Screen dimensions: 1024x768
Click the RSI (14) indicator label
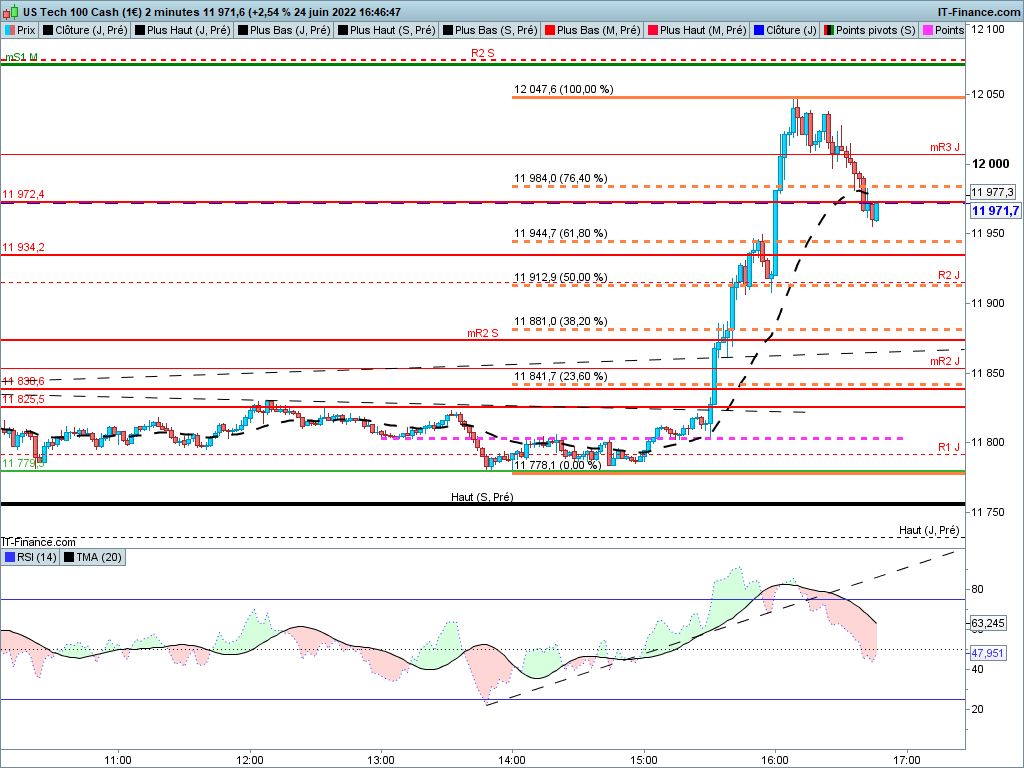(x=30, y=557)
